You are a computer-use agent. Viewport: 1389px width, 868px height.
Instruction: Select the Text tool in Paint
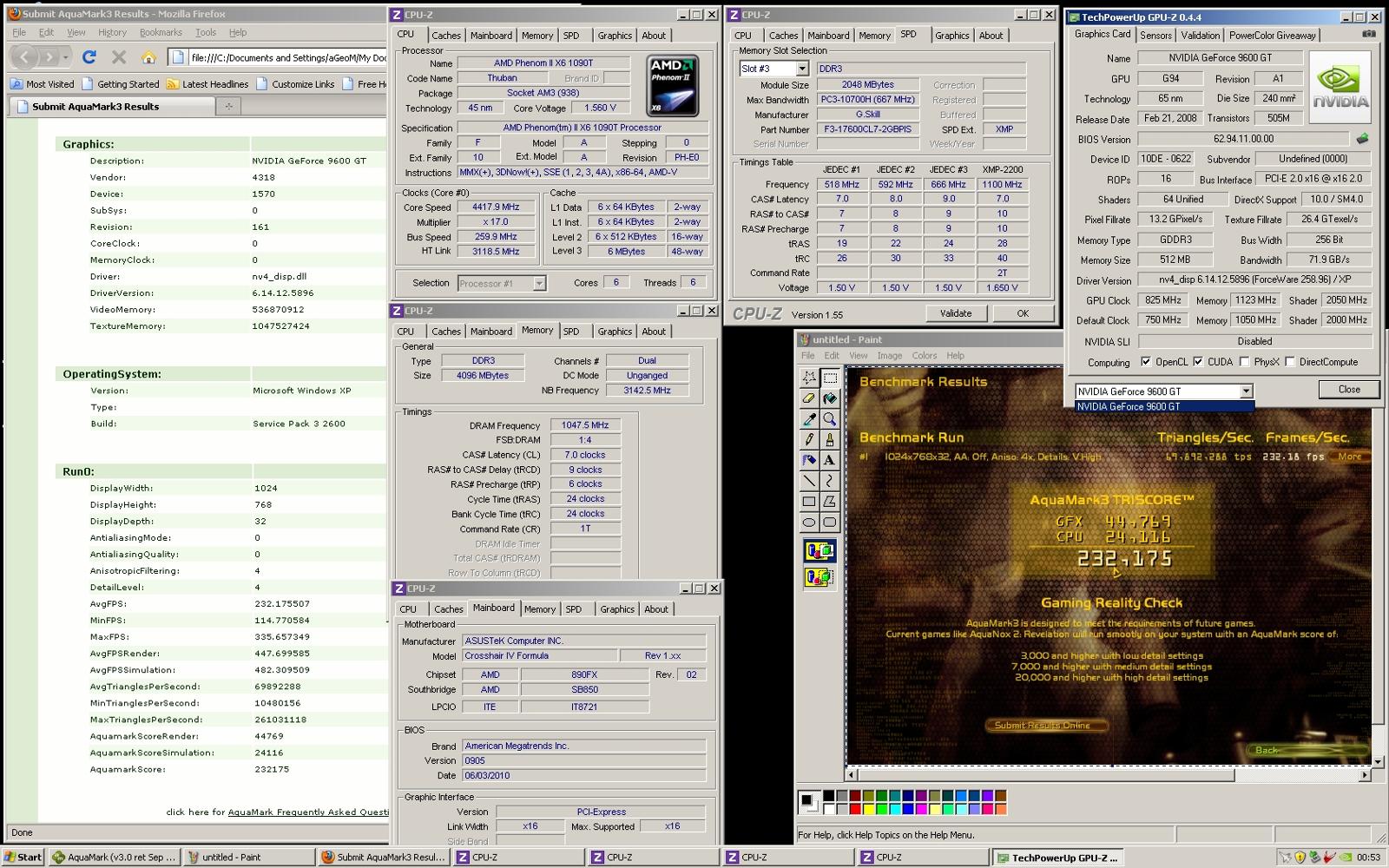click(x=830, y=460)
